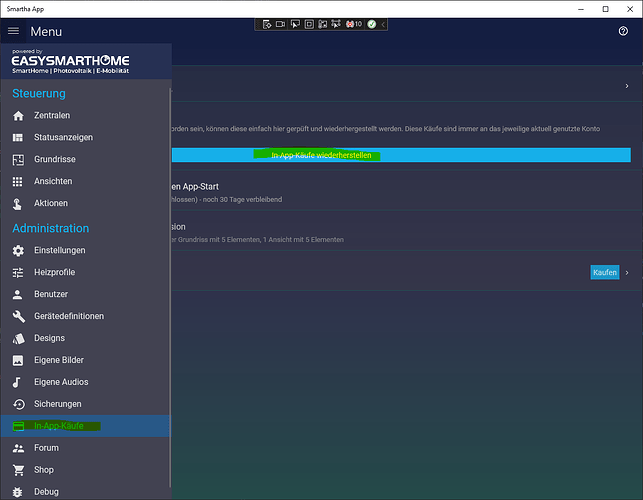Open the help question mark icon
The image size is (643, 500).
tap(623, 32)
